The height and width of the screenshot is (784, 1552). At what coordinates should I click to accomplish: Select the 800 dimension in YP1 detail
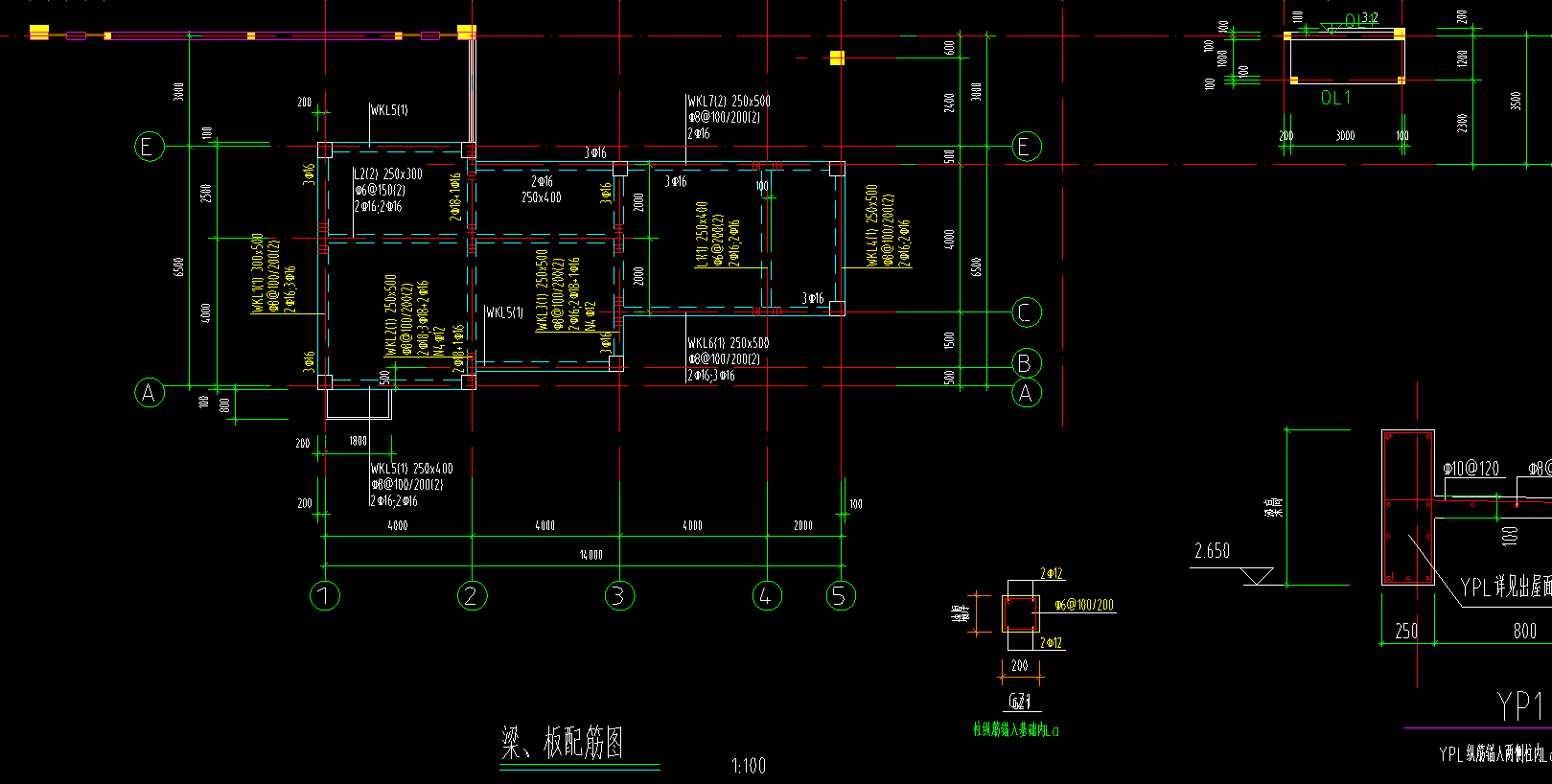(1525, 631)
